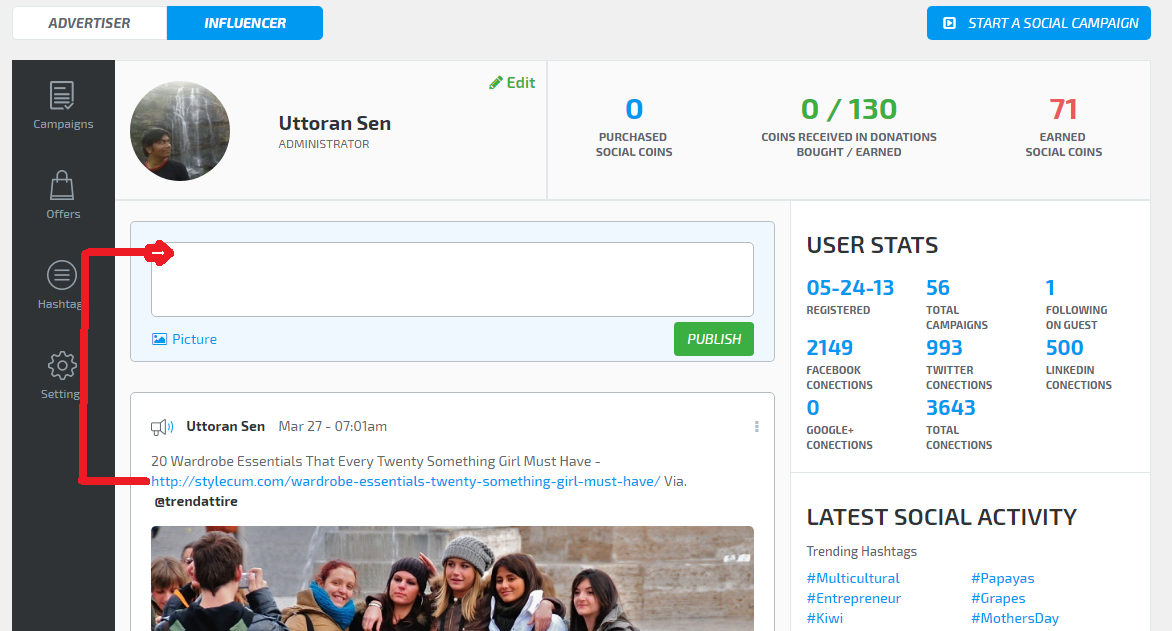Open the stylecum.com wardrobe essentials link
Image resolution: width=1172 pixels, height=631 pixels.
tap(406, 481)
